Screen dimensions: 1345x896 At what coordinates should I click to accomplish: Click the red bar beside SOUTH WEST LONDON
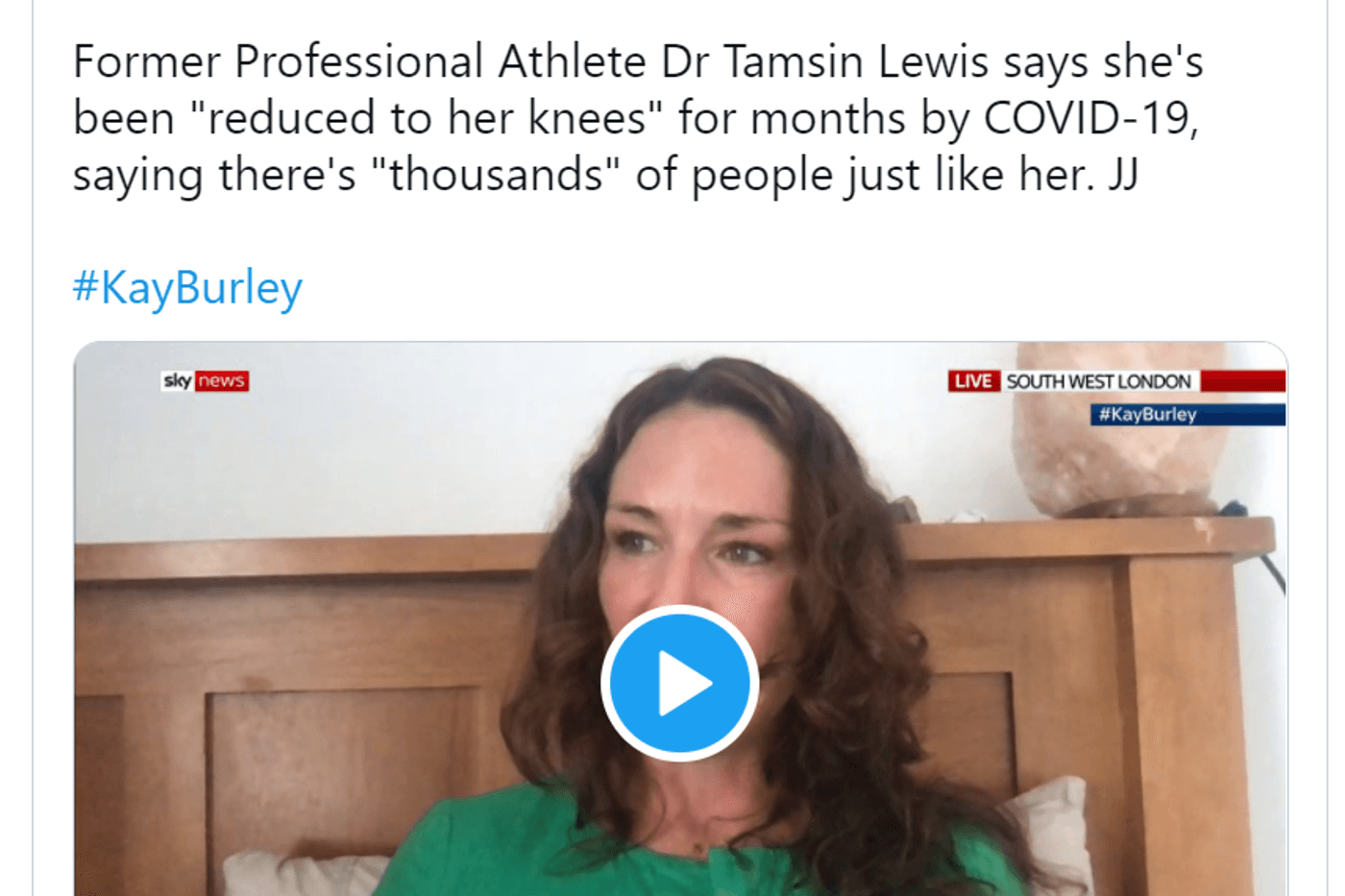(x=1242, y=381)
